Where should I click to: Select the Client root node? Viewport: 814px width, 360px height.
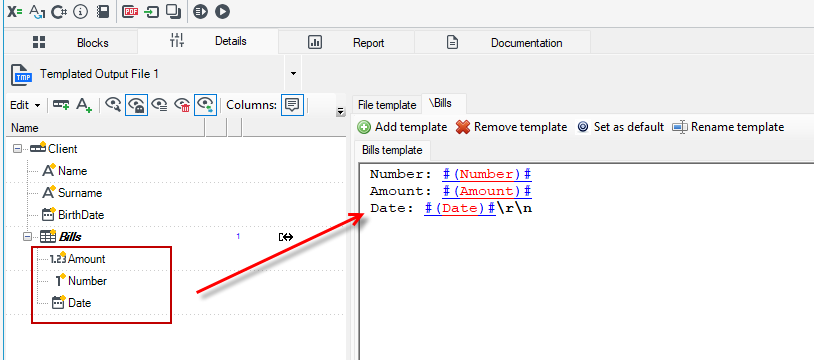point(62,149)
